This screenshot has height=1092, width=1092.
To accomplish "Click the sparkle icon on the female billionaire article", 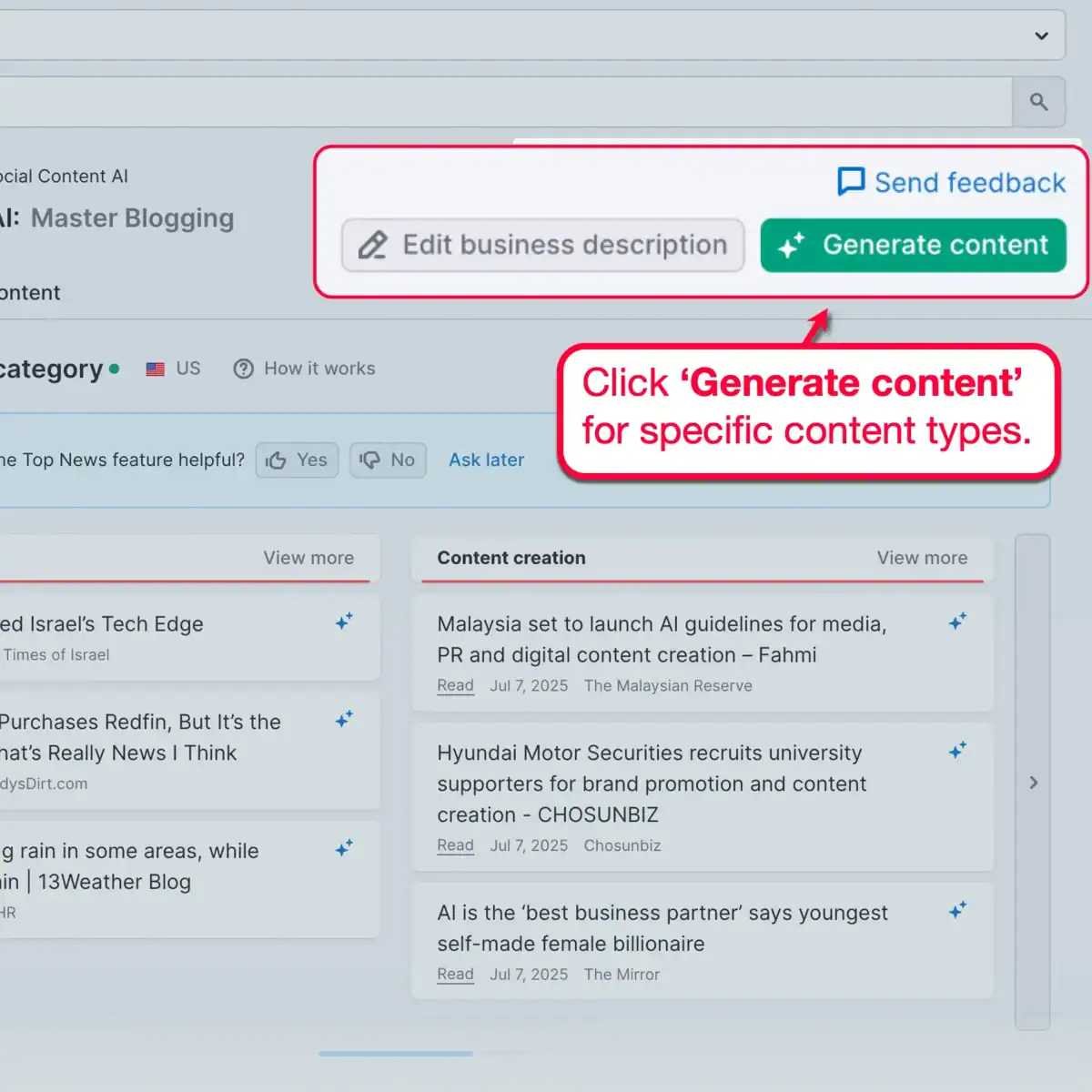I will pyautogui.click(x=957, y=910).
